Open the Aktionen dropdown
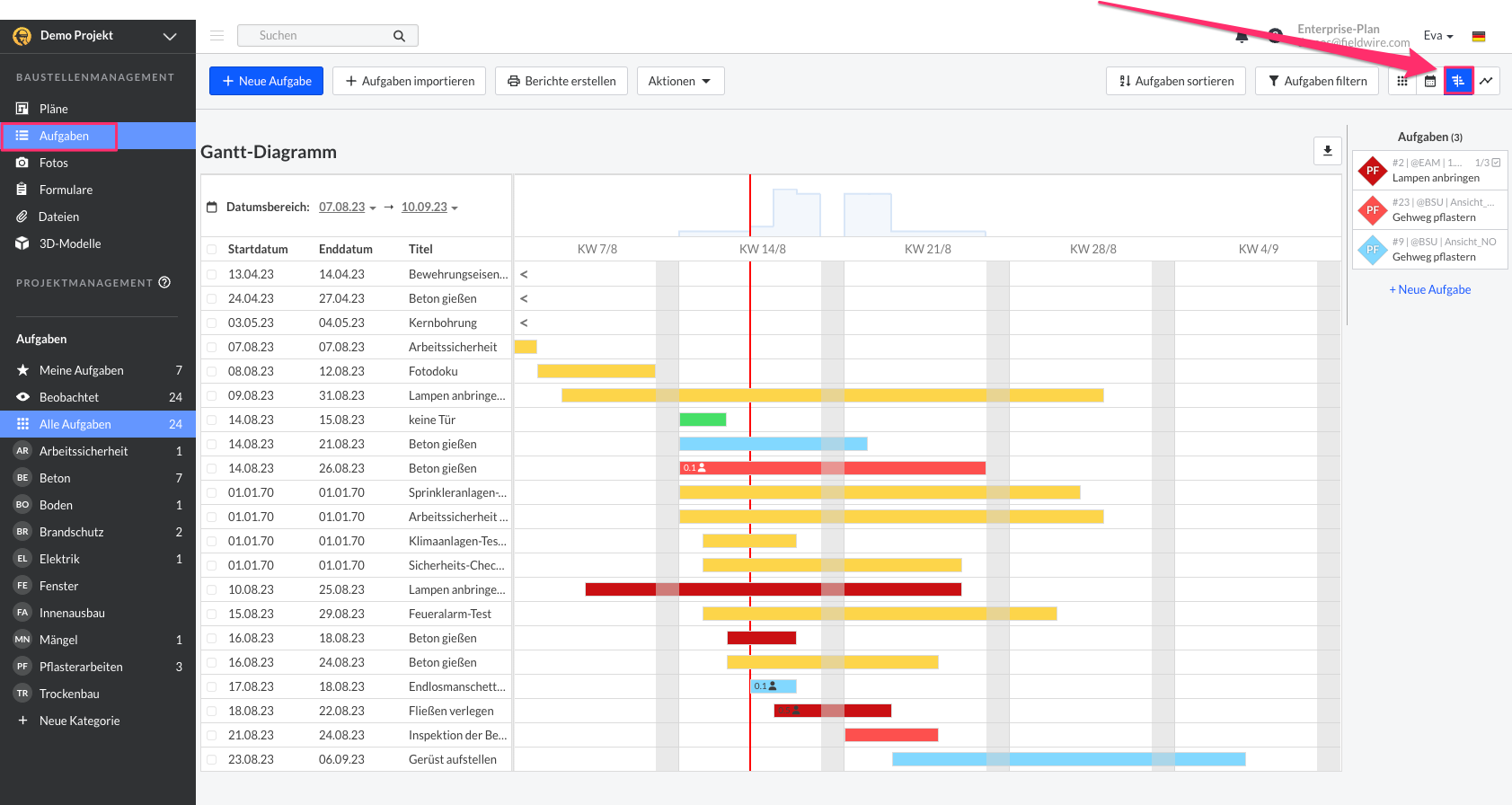Image resolution: width=1512 pixels, height=805 pixels. [x=680, y=81]
